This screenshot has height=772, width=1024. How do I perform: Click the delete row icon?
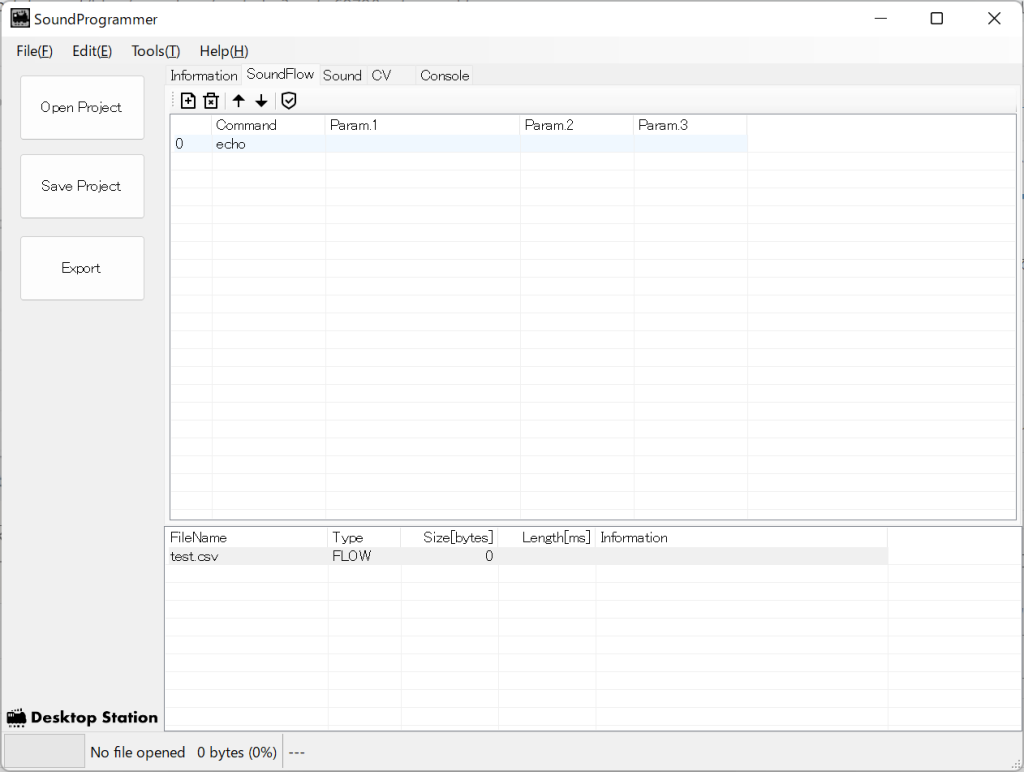point(211,100)
